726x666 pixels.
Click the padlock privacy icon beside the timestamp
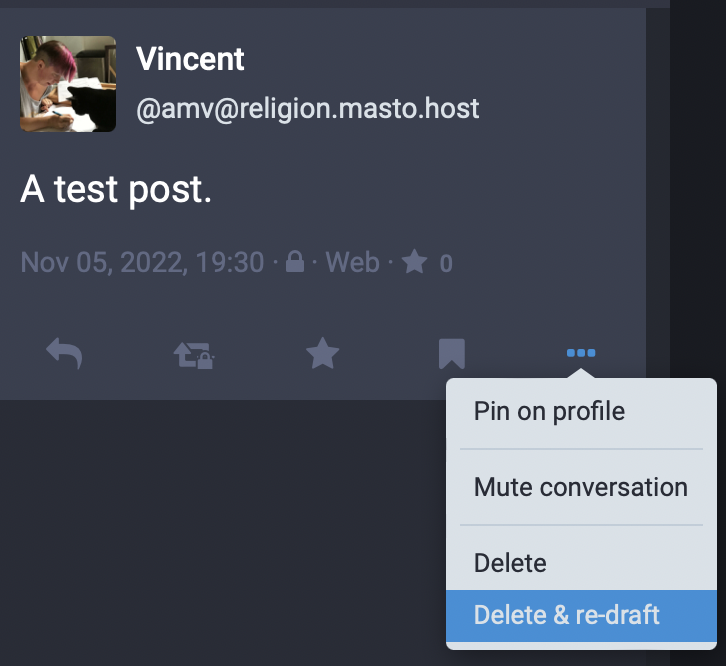[x=295, y=263]
